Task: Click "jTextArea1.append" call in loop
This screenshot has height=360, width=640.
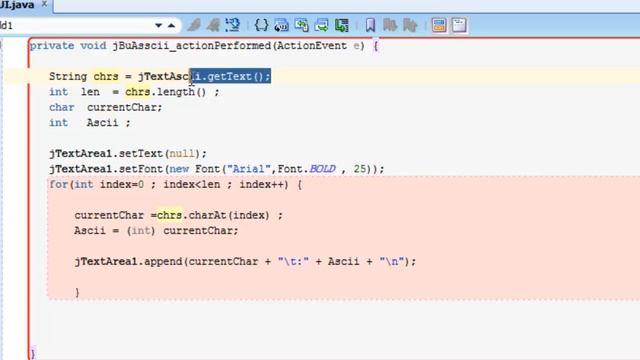Action: (129, 261)
